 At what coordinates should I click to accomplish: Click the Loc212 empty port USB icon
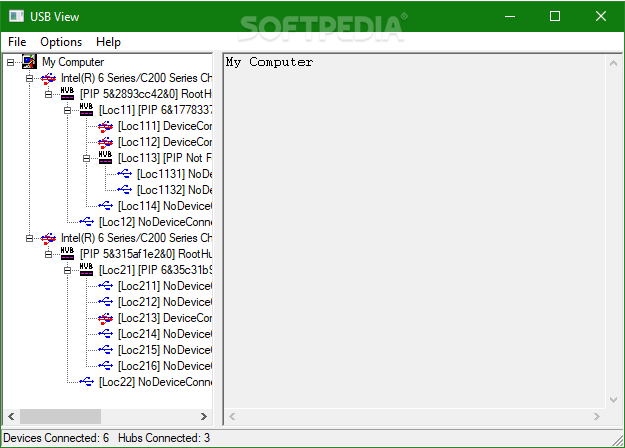click(105, 302)
